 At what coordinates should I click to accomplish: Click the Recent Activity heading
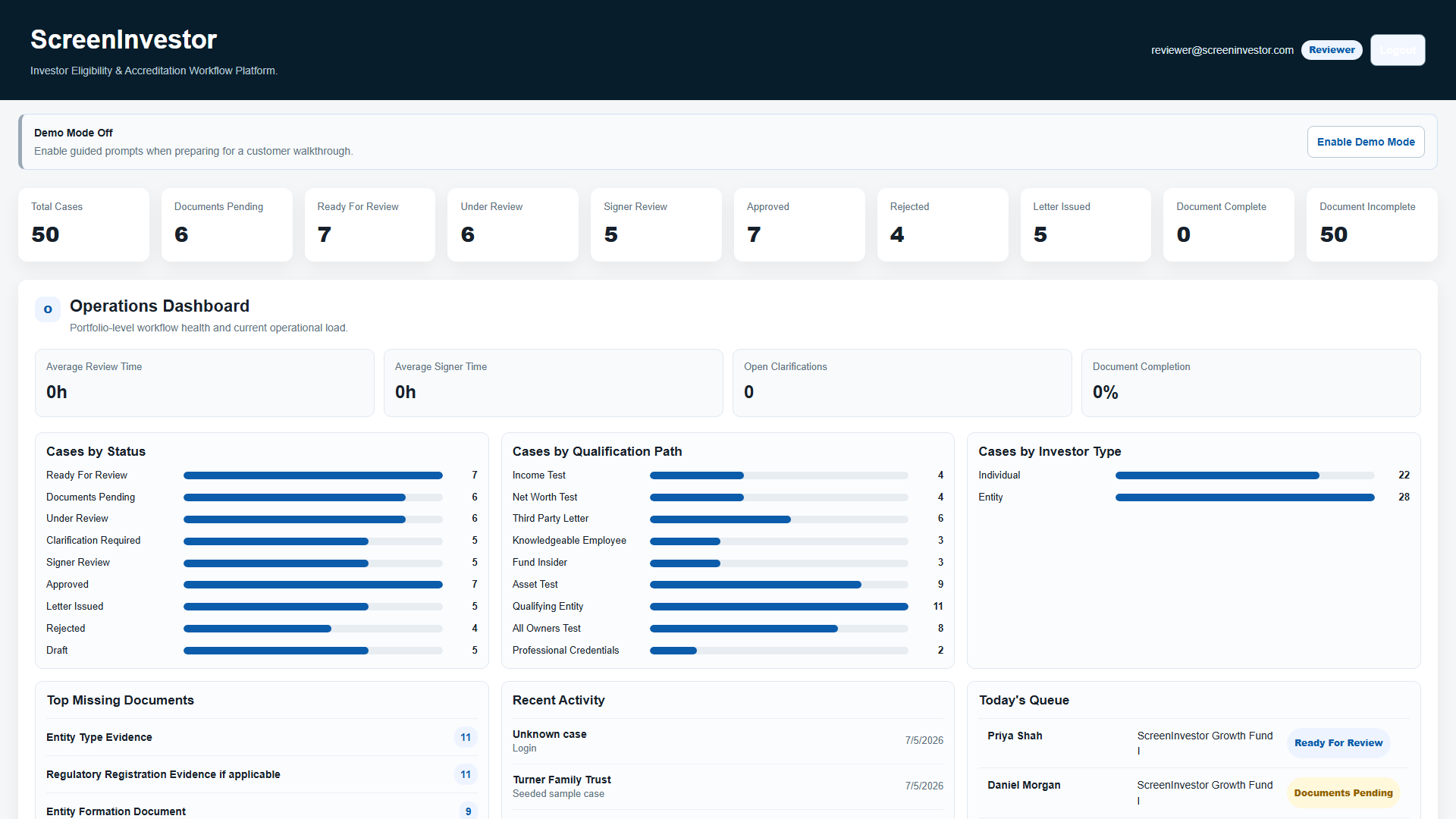coord(558,700)
